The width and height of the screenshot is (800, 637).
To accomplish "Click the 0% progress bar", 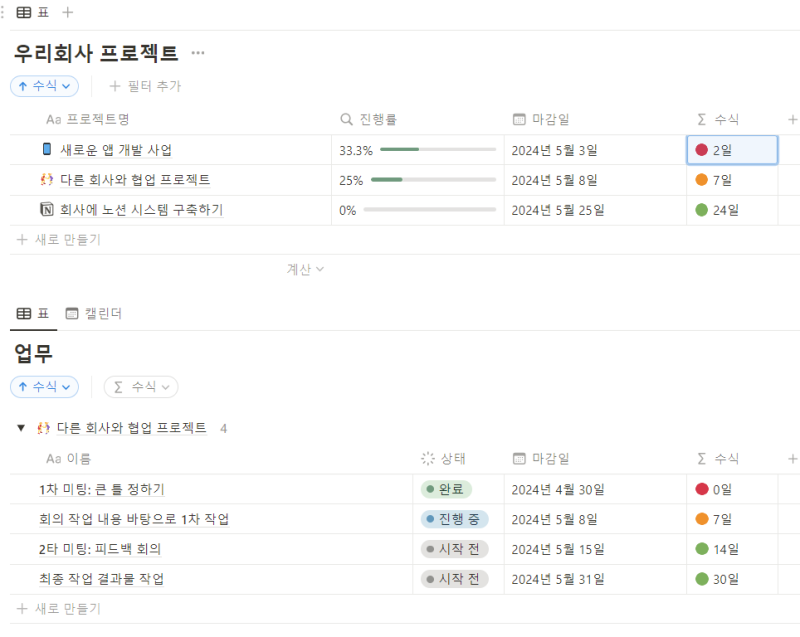I will click(430, 210).
